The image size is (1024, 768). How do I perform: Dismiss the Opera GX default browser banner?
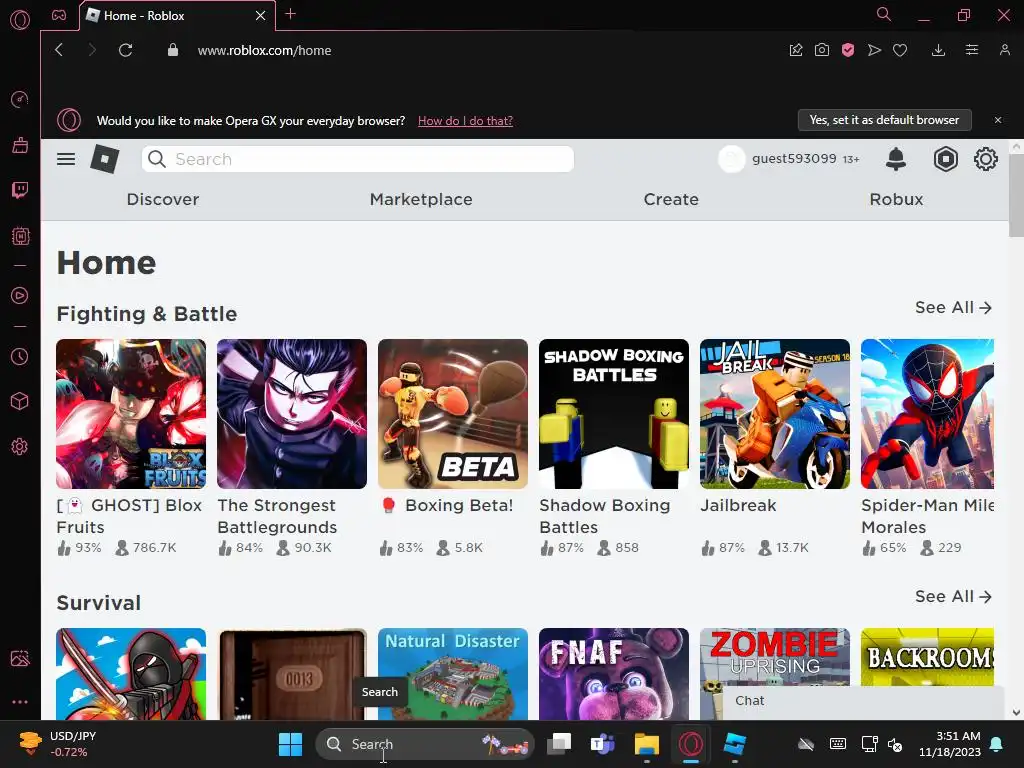tap(998, 120)
